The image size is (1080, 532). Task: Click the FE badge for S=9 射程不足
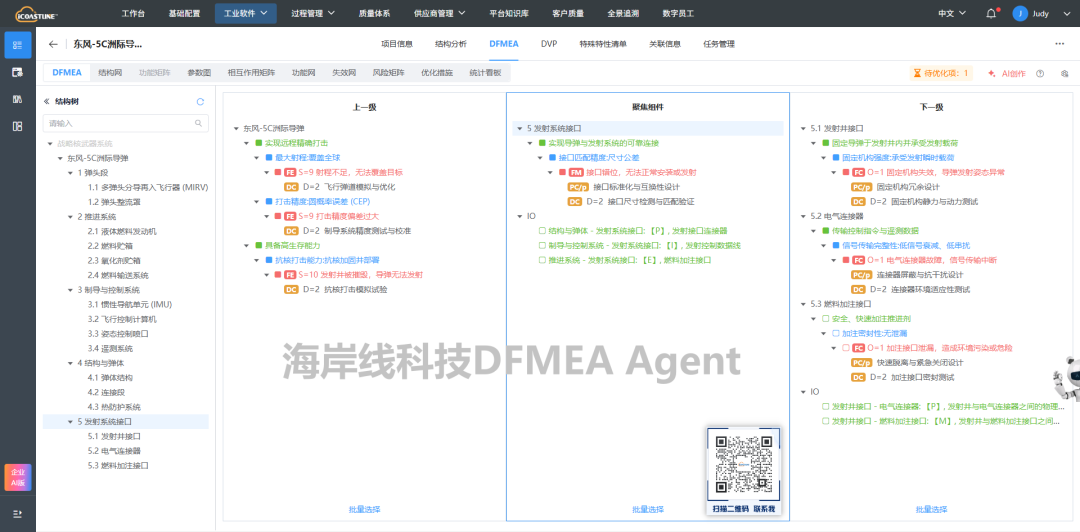pyautogui.click(x=290, y=172)
